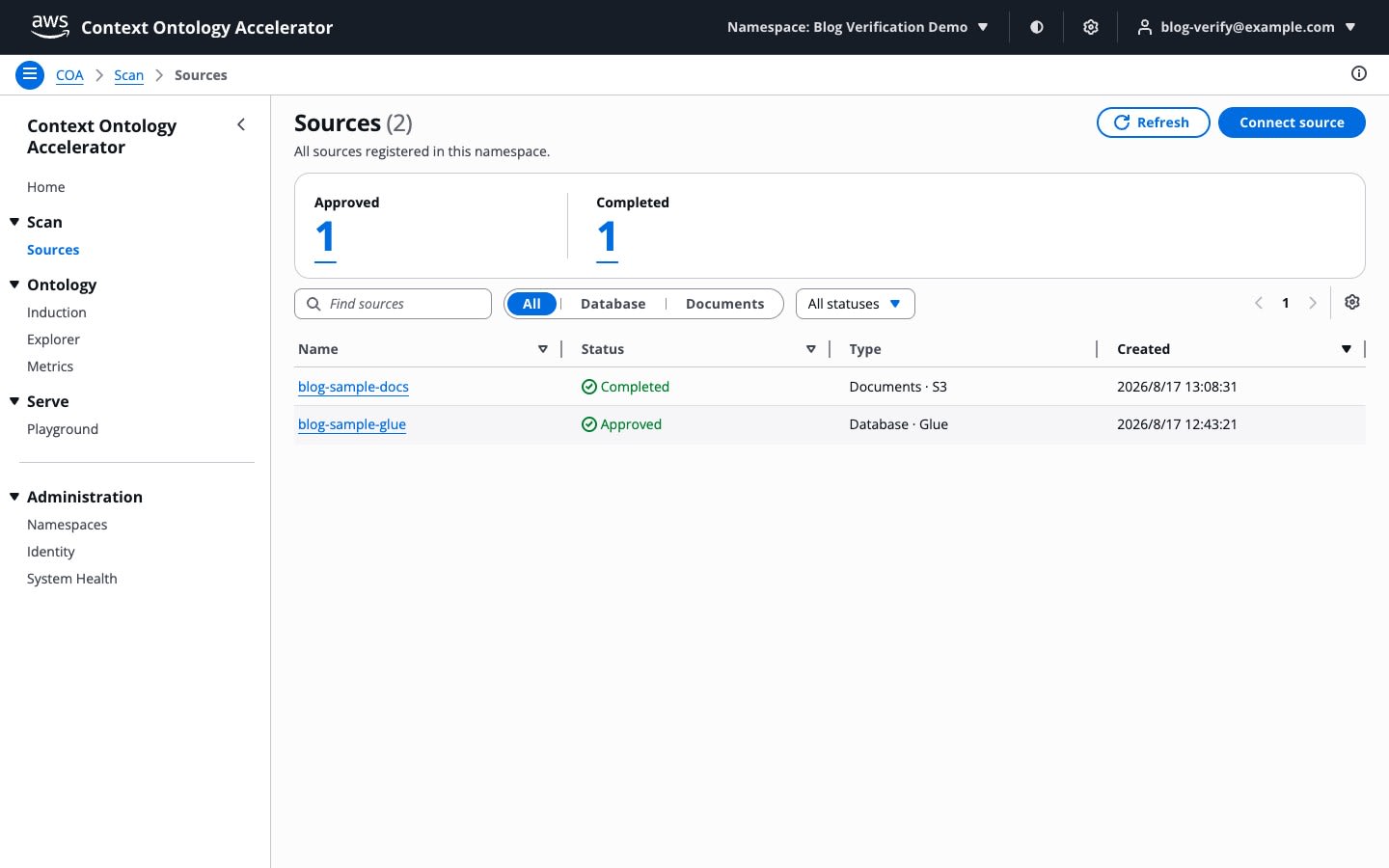Collapse the Scan navigation section
The width and height of the screenshot is (1389, 868).
14,222
